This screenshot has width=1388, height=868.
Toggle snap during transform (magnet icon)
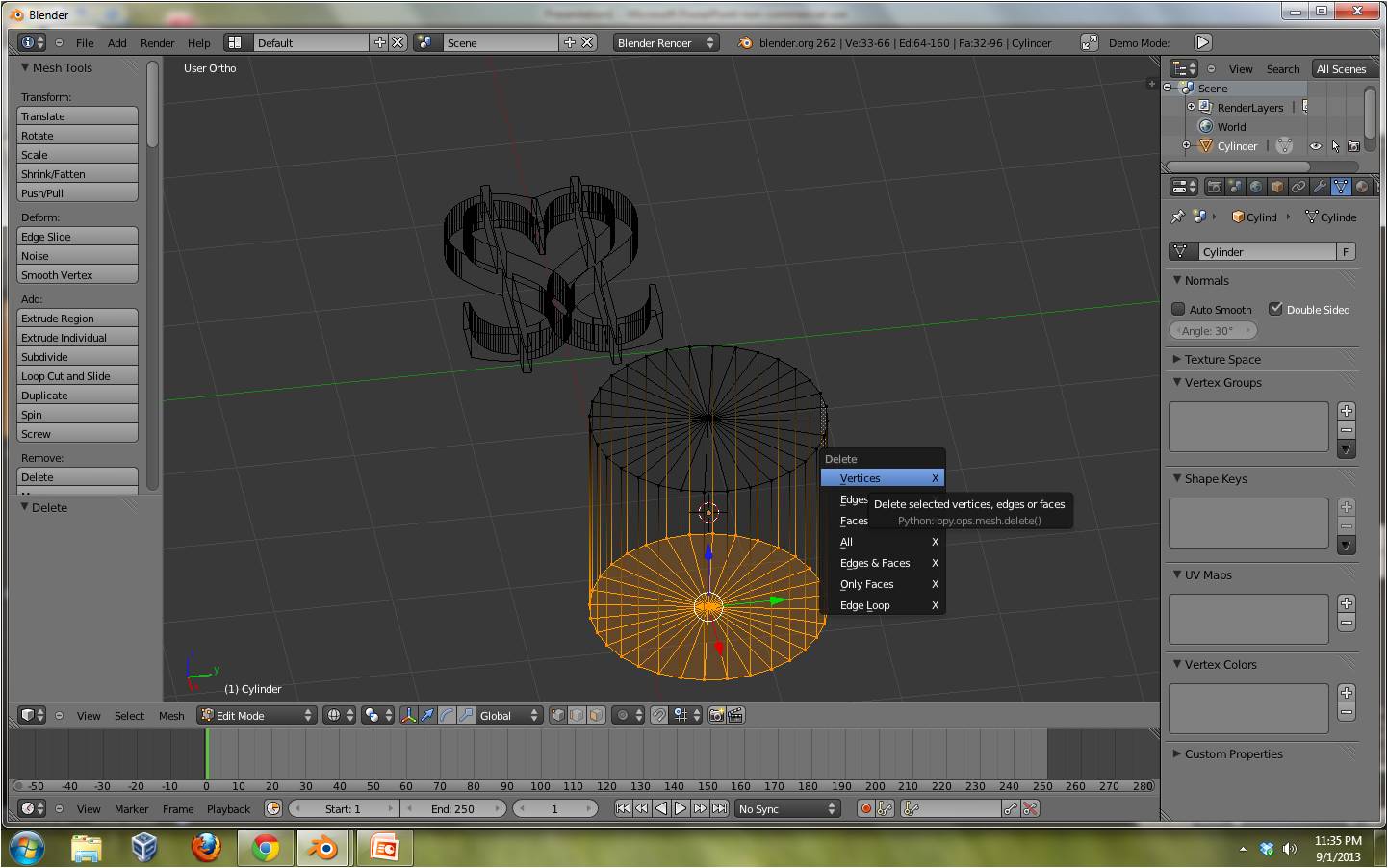point(658,715)
